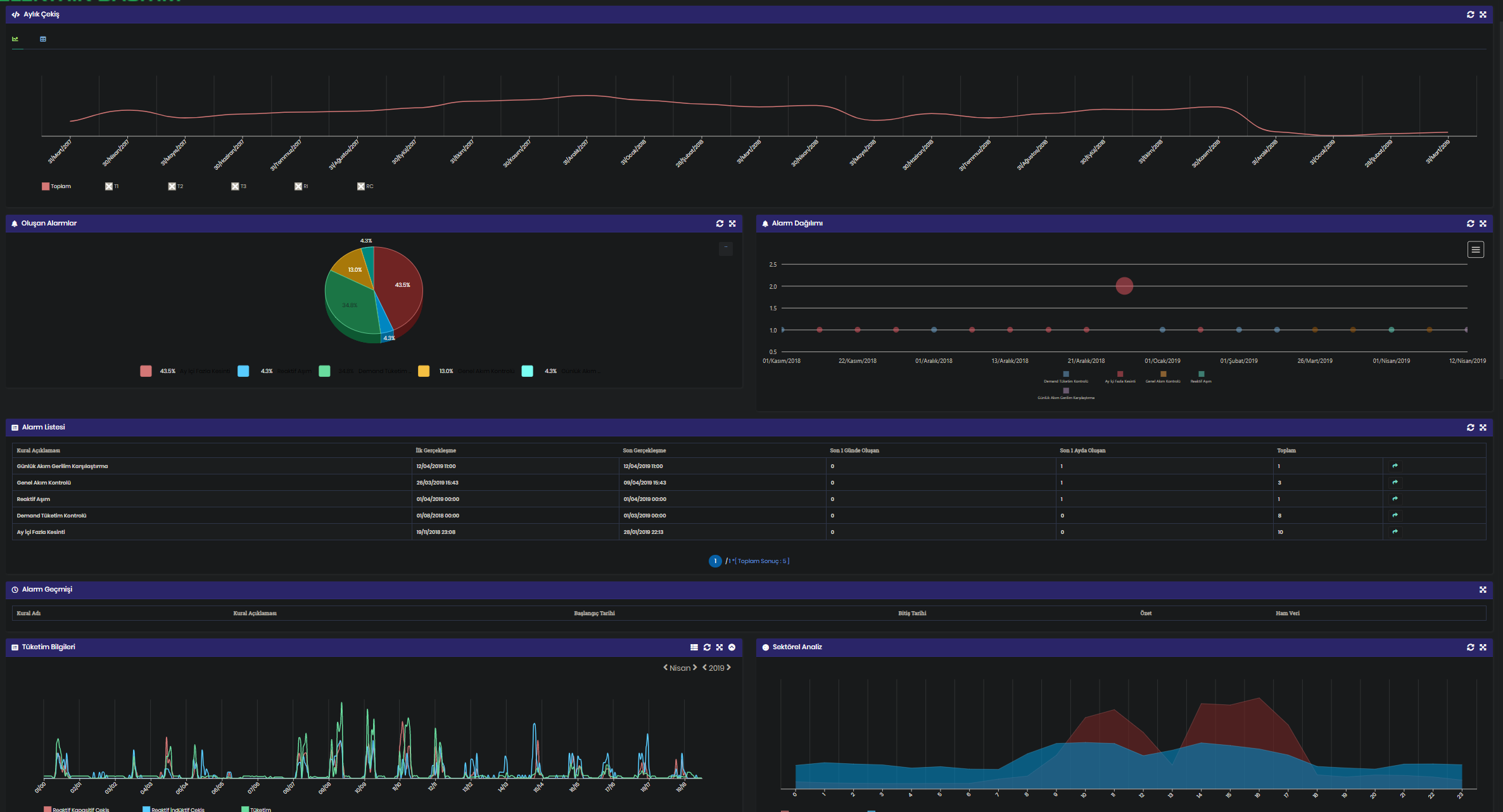
Task: Open Genel Akım Kontrolü row arrow
Action: pos(1395,483)
